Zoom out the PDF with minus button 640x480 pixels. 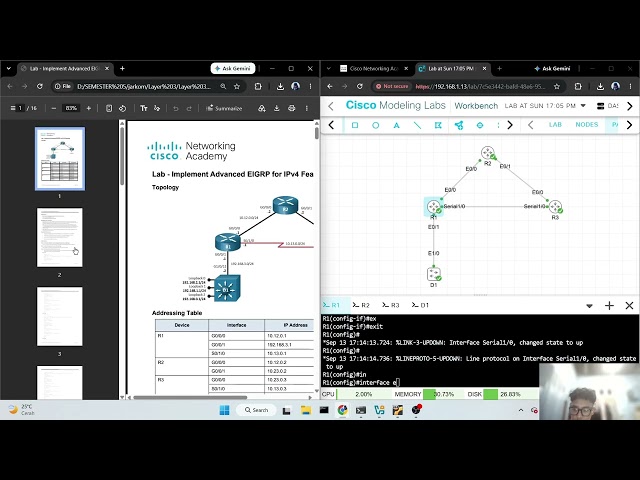[x=54, y=108]
